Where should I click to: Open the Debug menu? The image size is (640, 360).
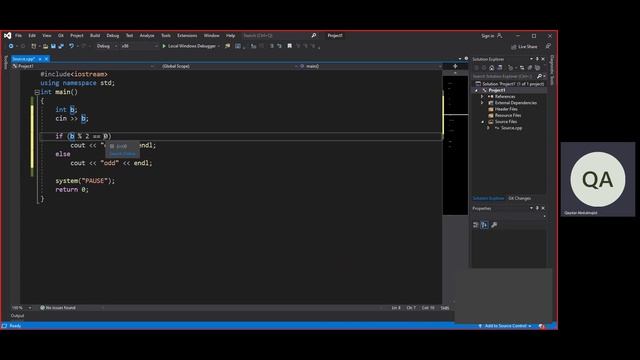[113, 36]
